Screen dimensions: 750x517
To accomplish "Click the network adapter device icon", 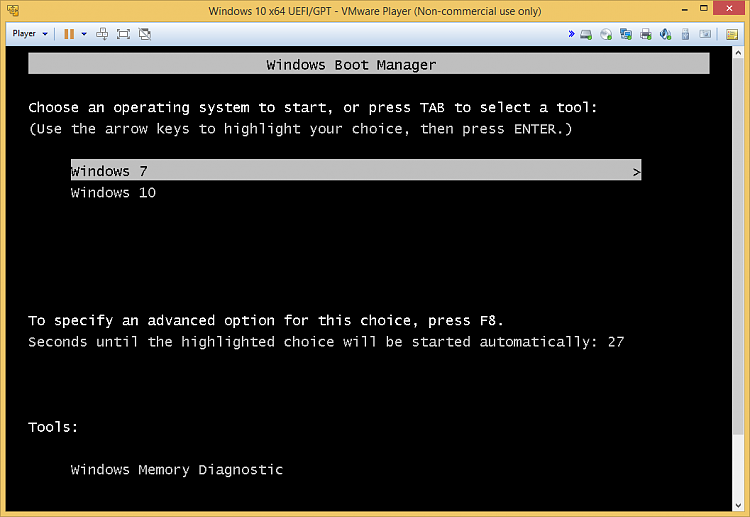I will pyautogui.click(x=626, y=34).
